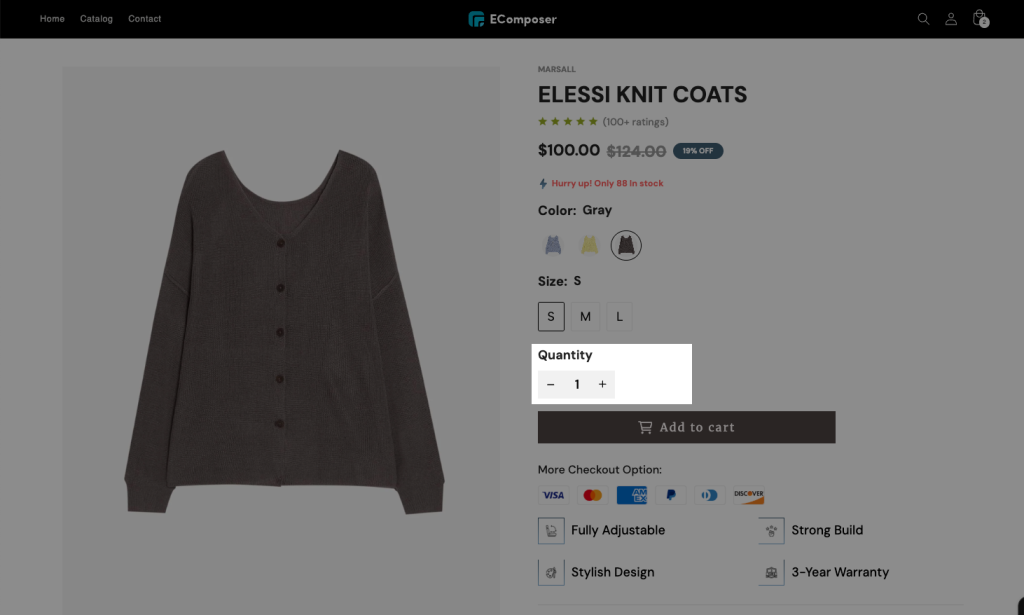Screen dimensions: 1024x615
Task: Click the EComposer logo
Action: (513, 19)
